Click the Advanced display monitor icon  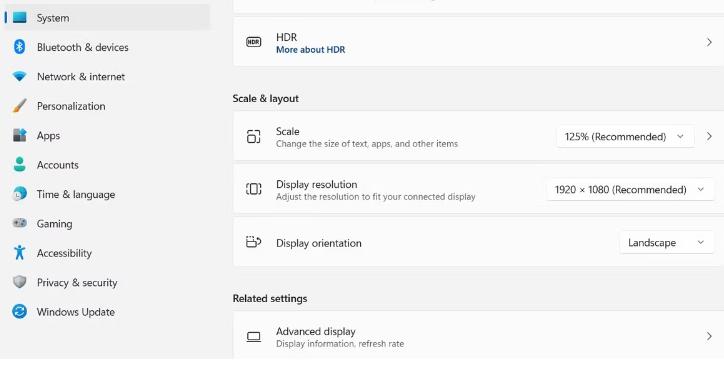click(253, 337)
